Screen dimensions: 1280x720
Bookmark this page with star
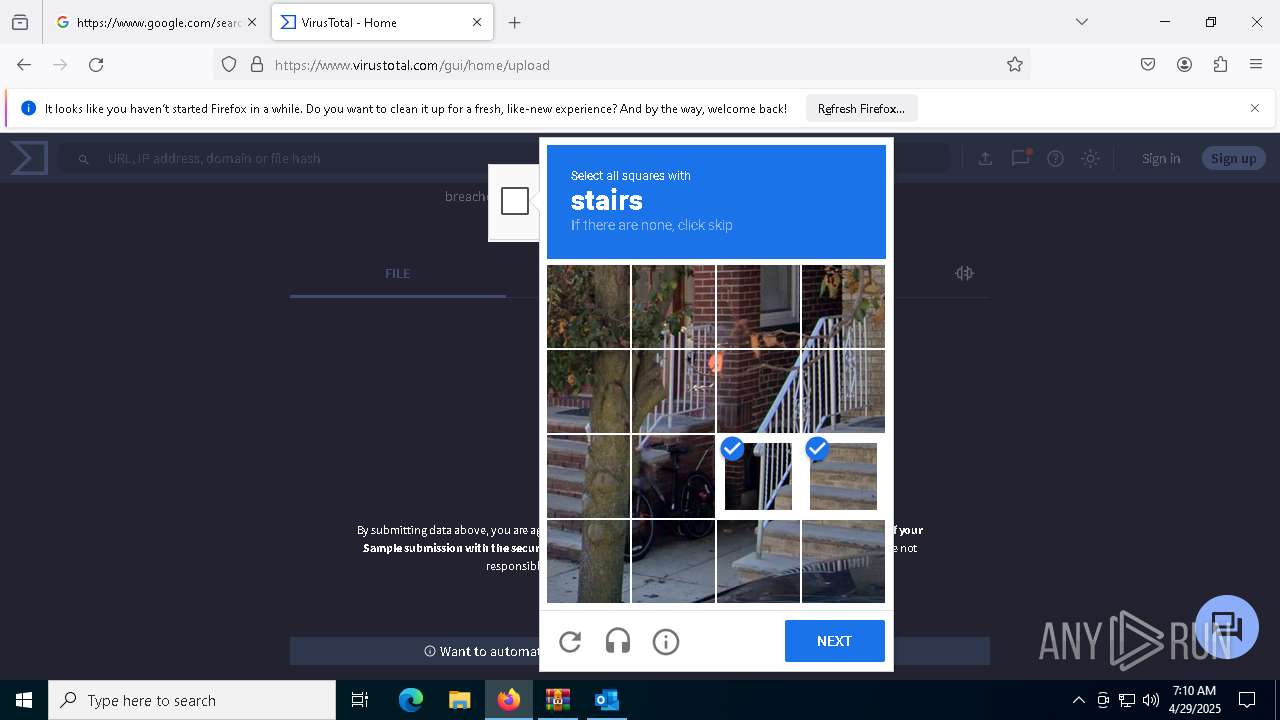coord(1015,65)
